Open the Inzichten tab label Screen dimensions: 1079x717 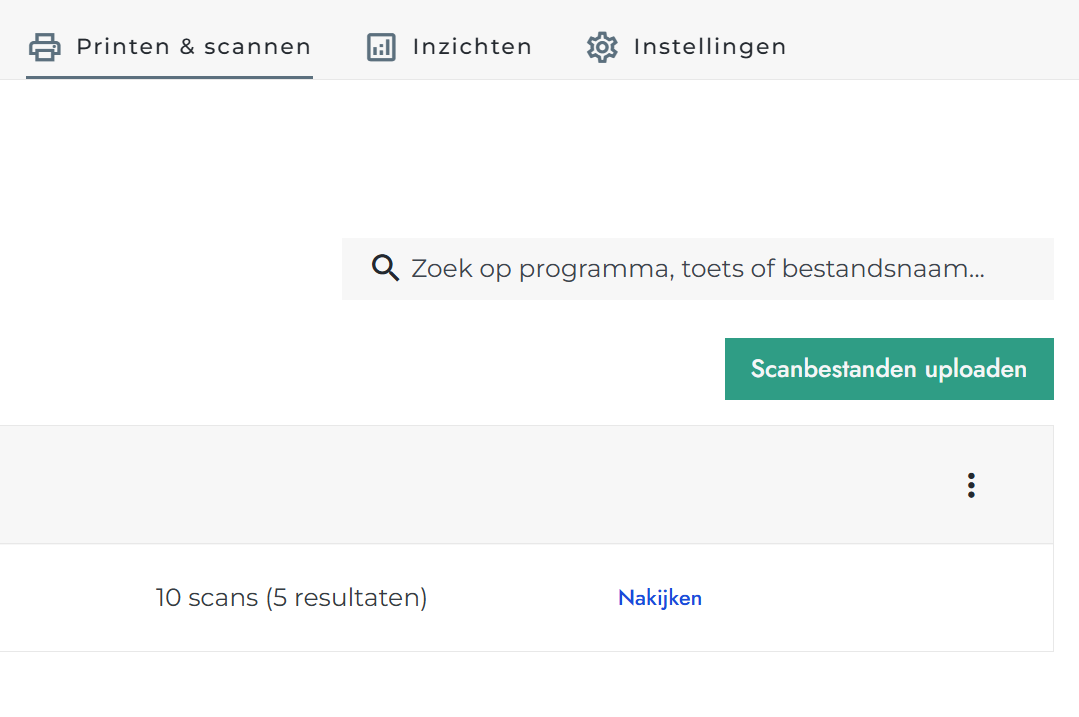pyautogui.click(x=472, y=47)
